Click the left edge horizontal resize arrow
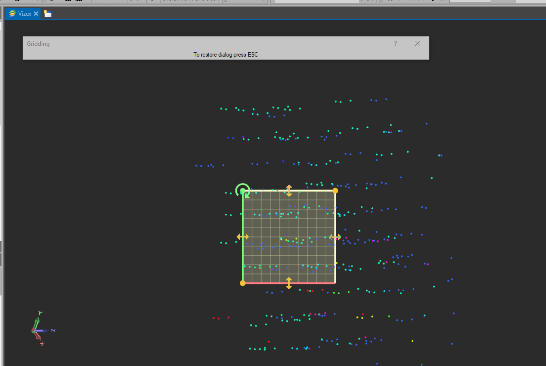Screen dimensions: 546x366 tap(242, 237)
